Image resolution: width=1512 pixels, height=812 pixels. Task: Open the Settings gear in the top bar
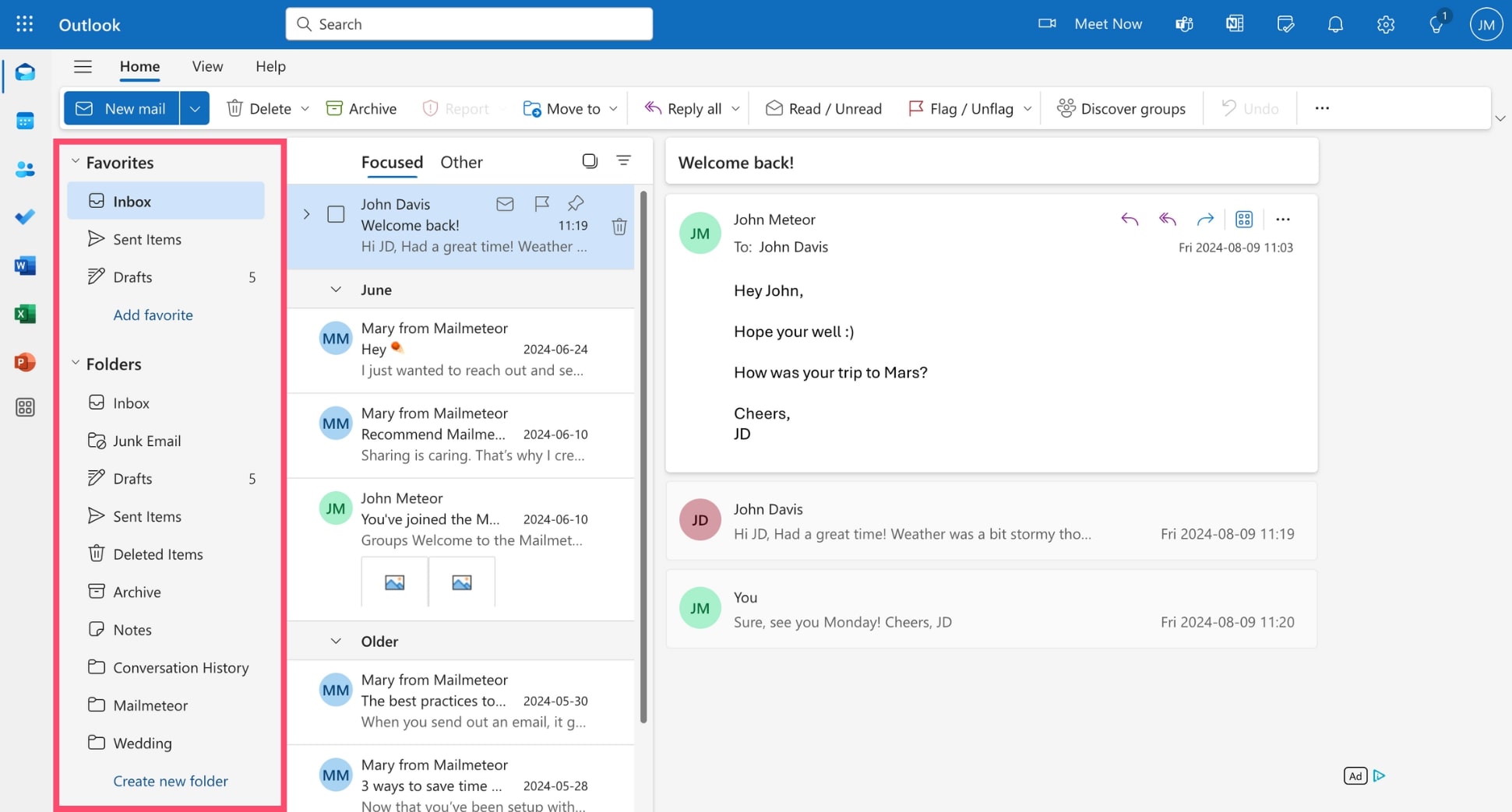click(x=1386, y=24)
